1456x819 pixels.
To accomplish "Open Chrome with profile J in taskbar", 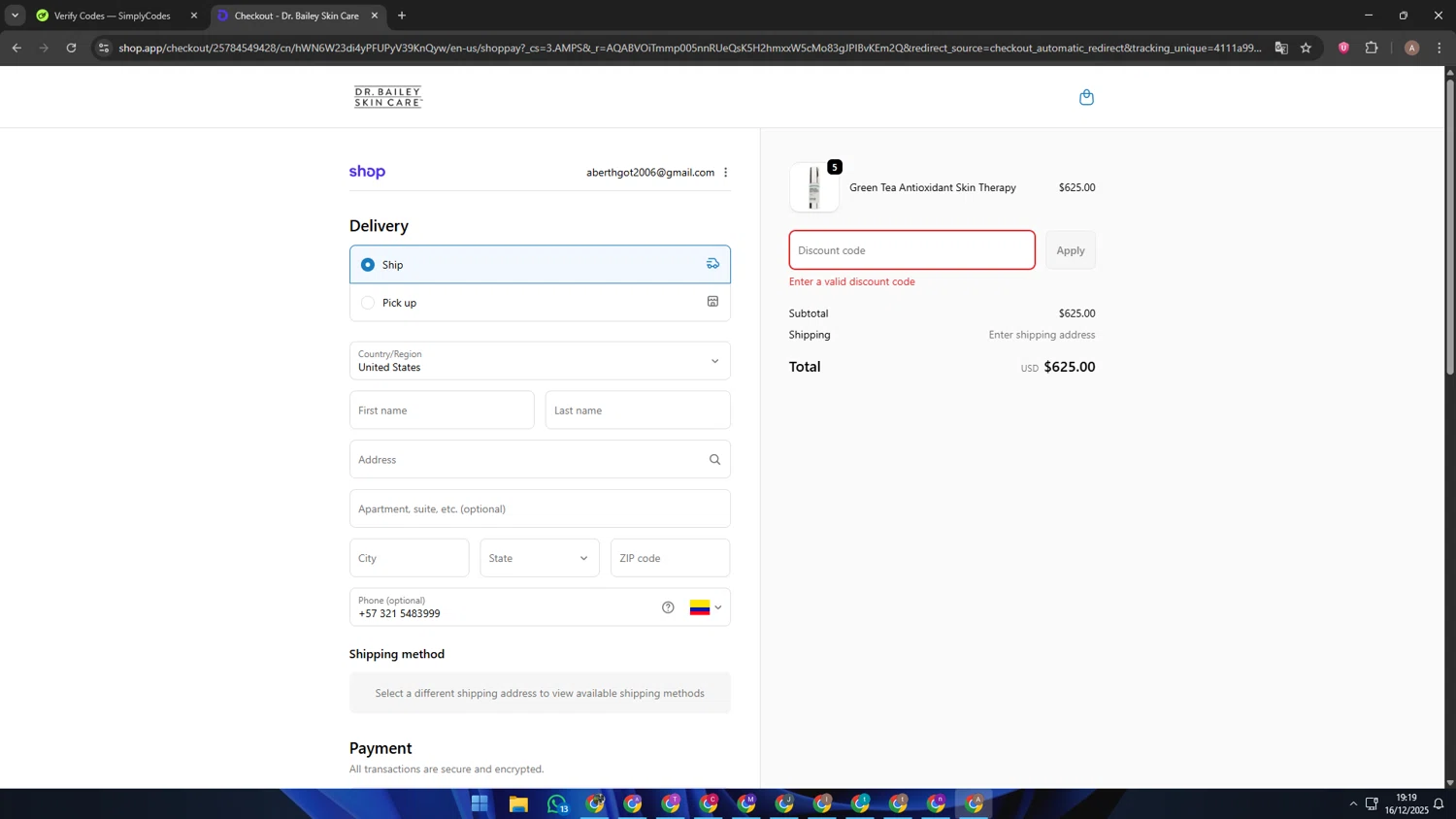I will coord(784,803).
